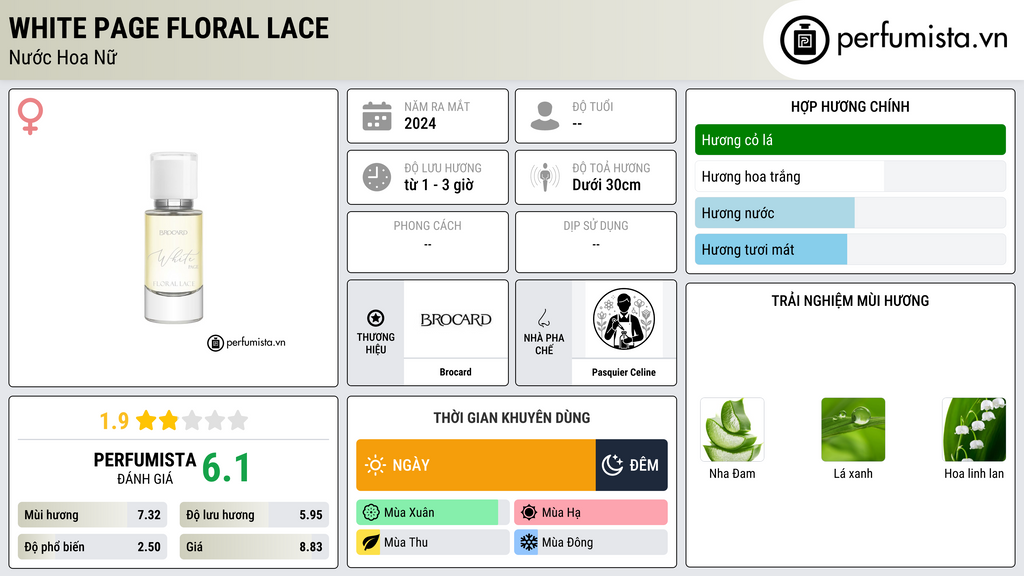Click the Giá 8.83 score bar
Screen dimensions: 1024x576
point(254,547)
